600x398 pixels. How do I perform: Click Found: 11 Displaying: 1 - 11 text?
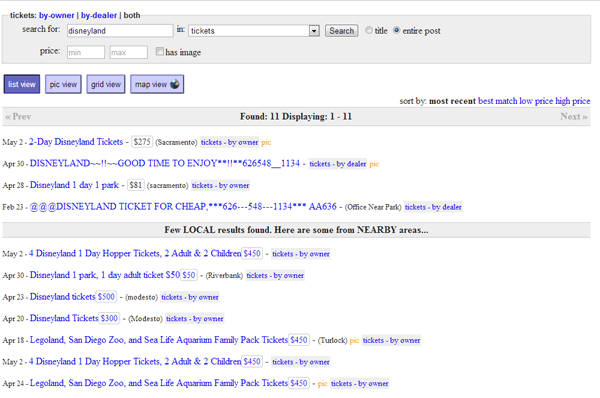[296, 116]
